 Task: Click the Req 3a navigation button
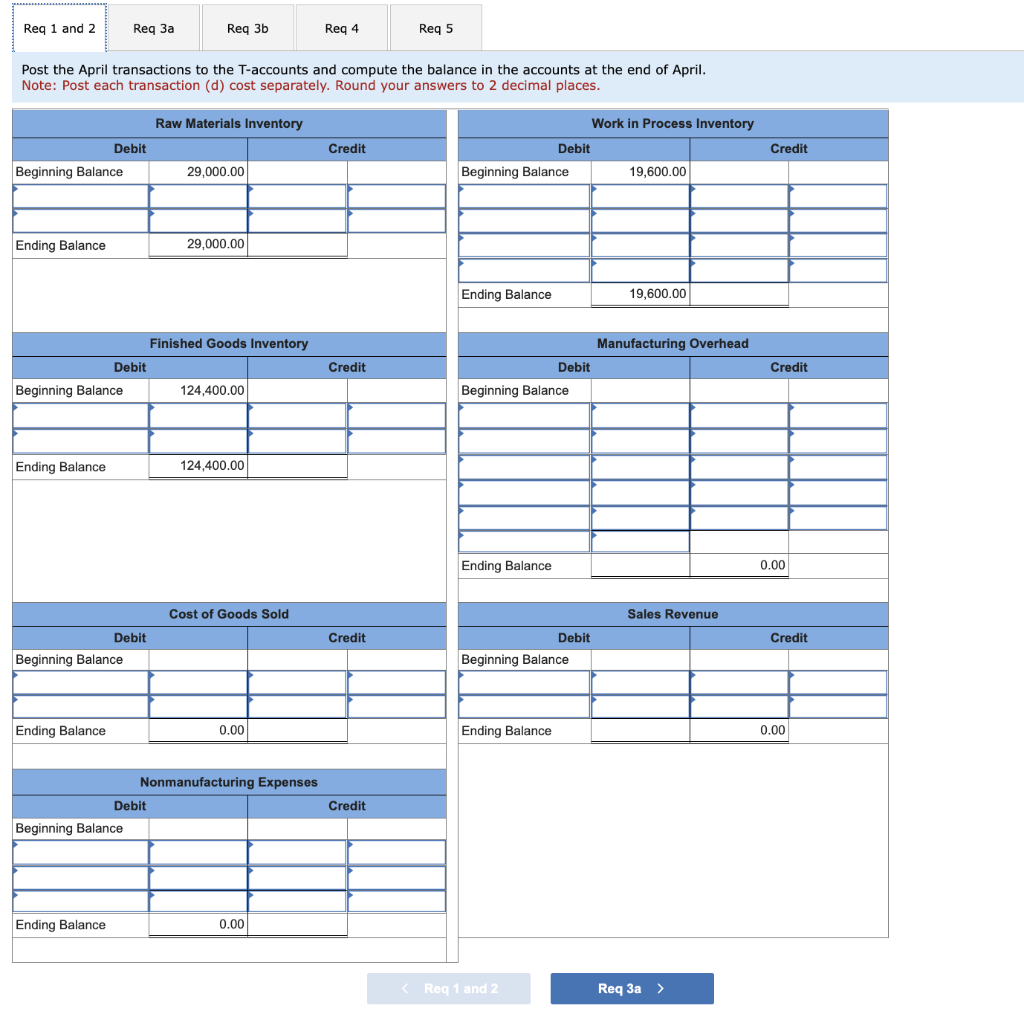pyautogui.click(x=631, y=988)
